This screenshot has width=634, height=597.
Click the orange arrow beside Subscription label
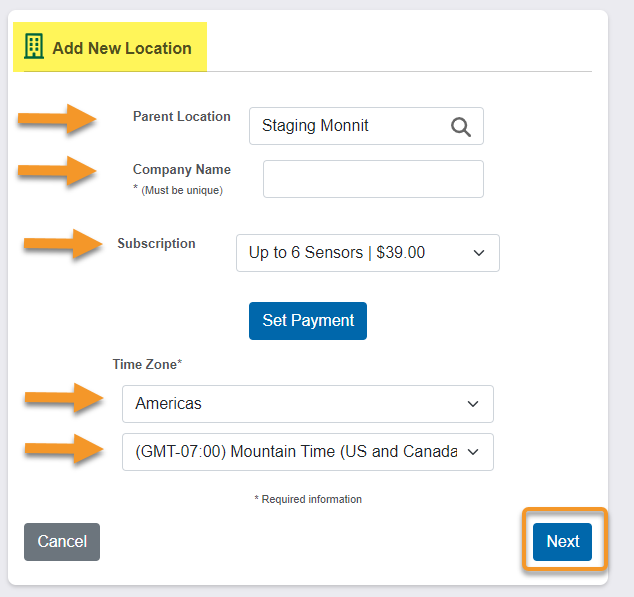pyautogui.click(x=63, y=243)
